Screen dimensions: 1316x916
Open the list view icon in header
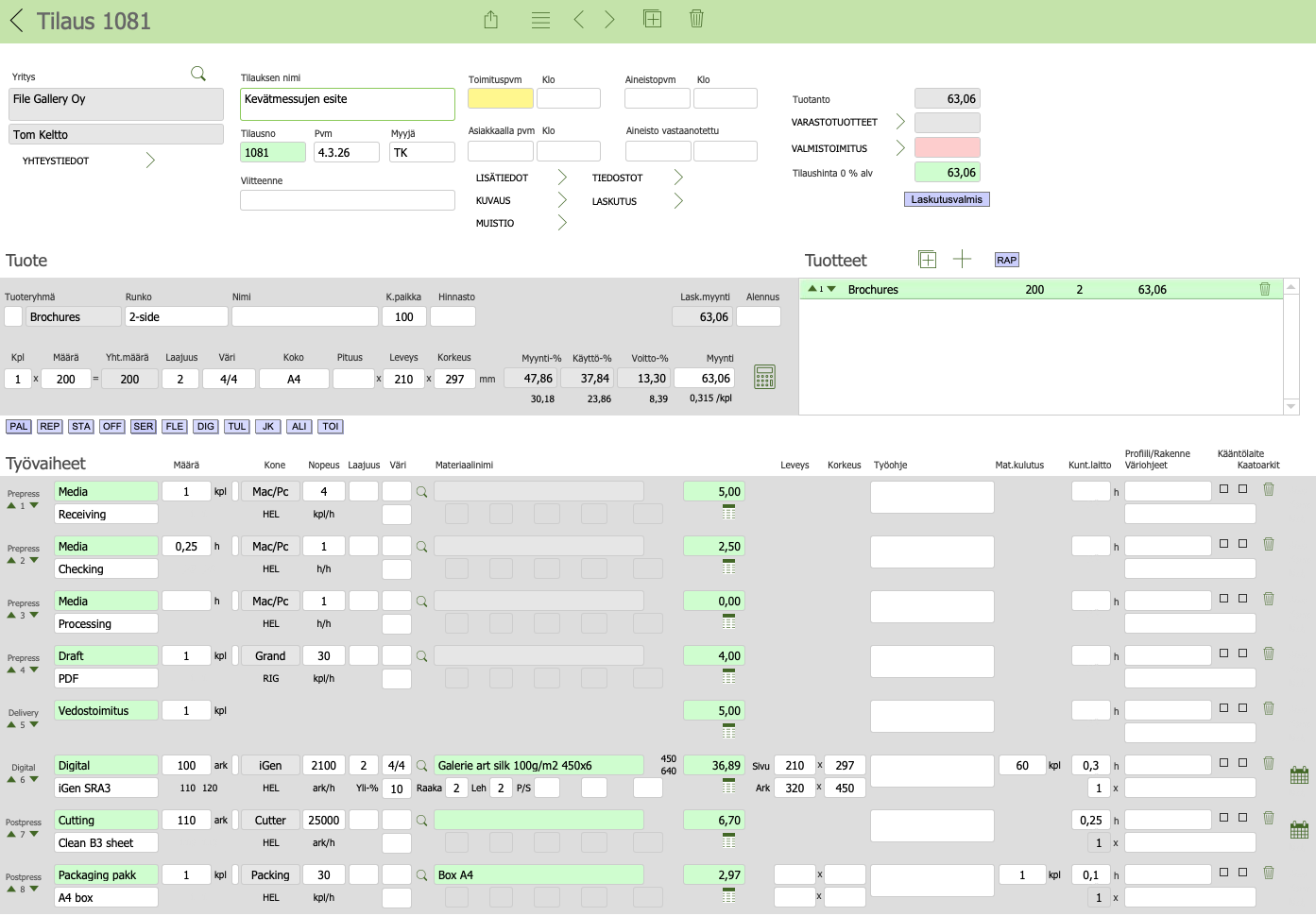pyautogui.click(x=540, y=20)
